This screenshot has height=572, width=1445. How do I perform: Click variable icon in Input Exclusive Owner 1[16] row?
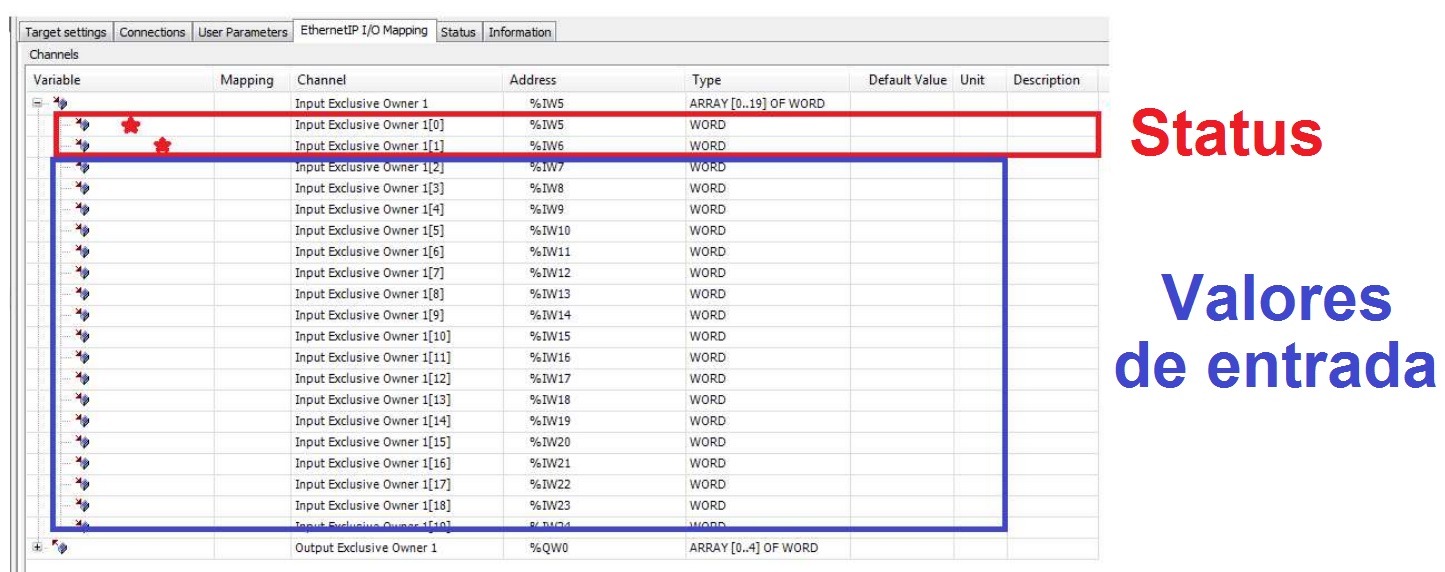click(82, 463)
